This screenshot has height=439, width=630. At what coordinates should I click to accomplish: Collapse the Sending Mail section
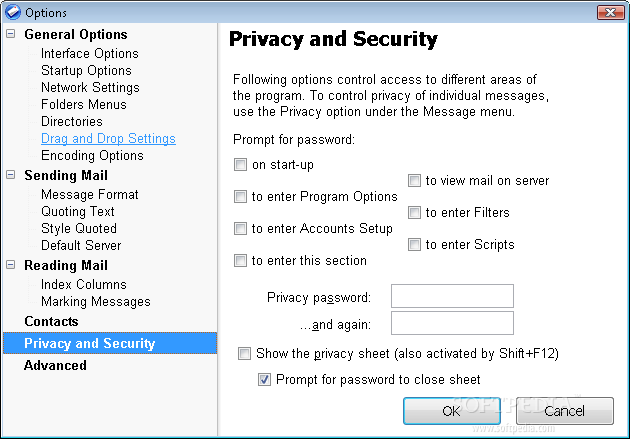point(11,176)
